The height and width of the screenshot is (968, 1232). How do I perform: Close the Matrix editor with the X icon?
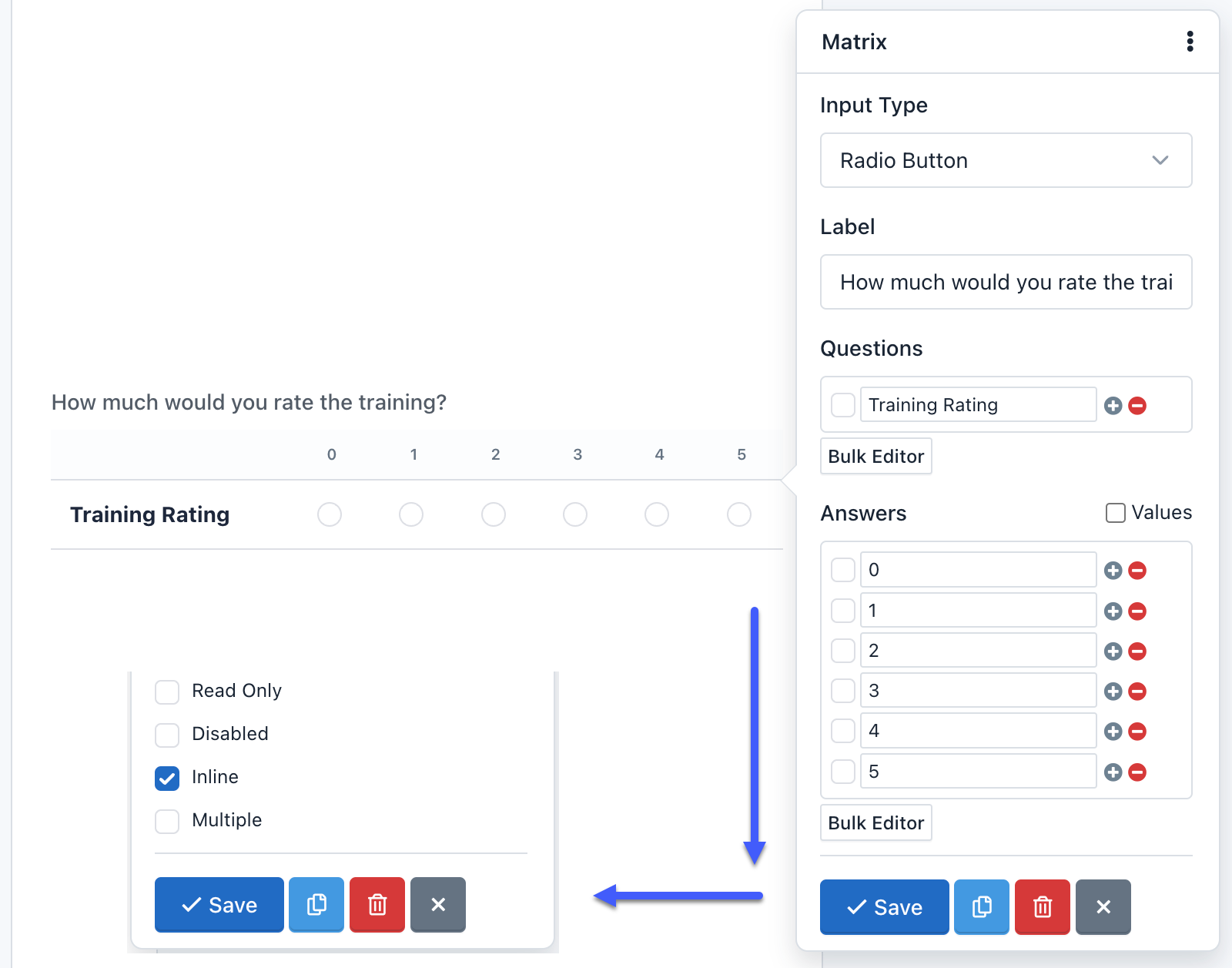pyautogui.click(x=1103, y=907)
